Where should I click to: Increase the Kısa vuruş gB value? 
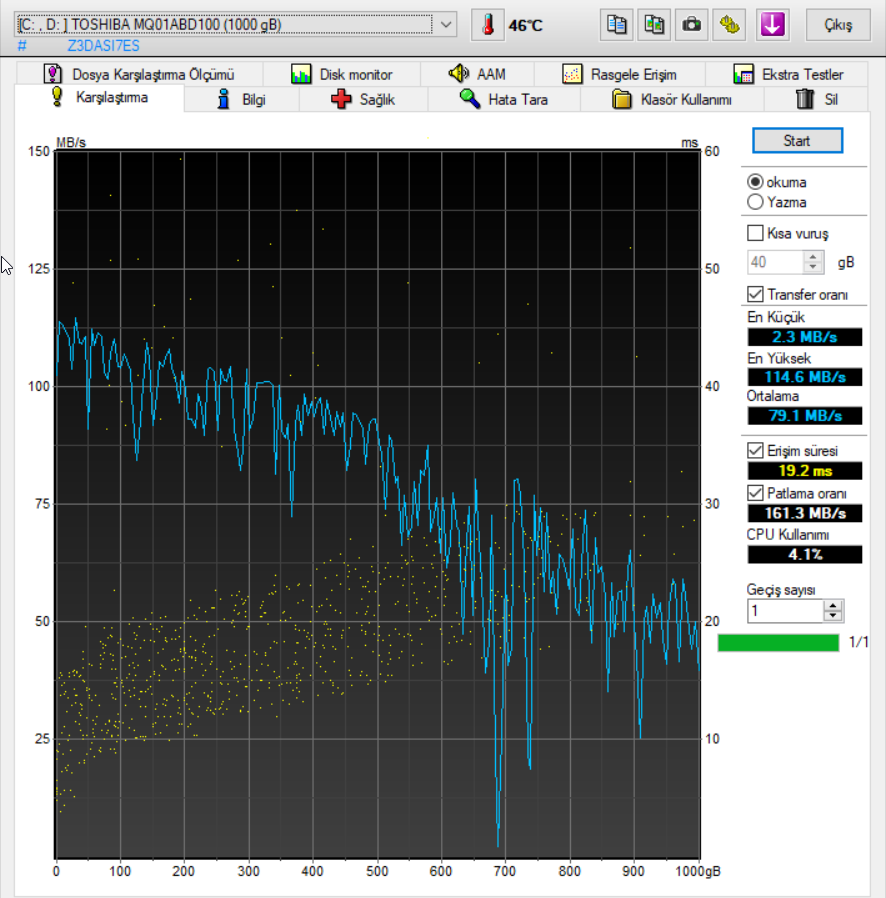tap(813, 257)
